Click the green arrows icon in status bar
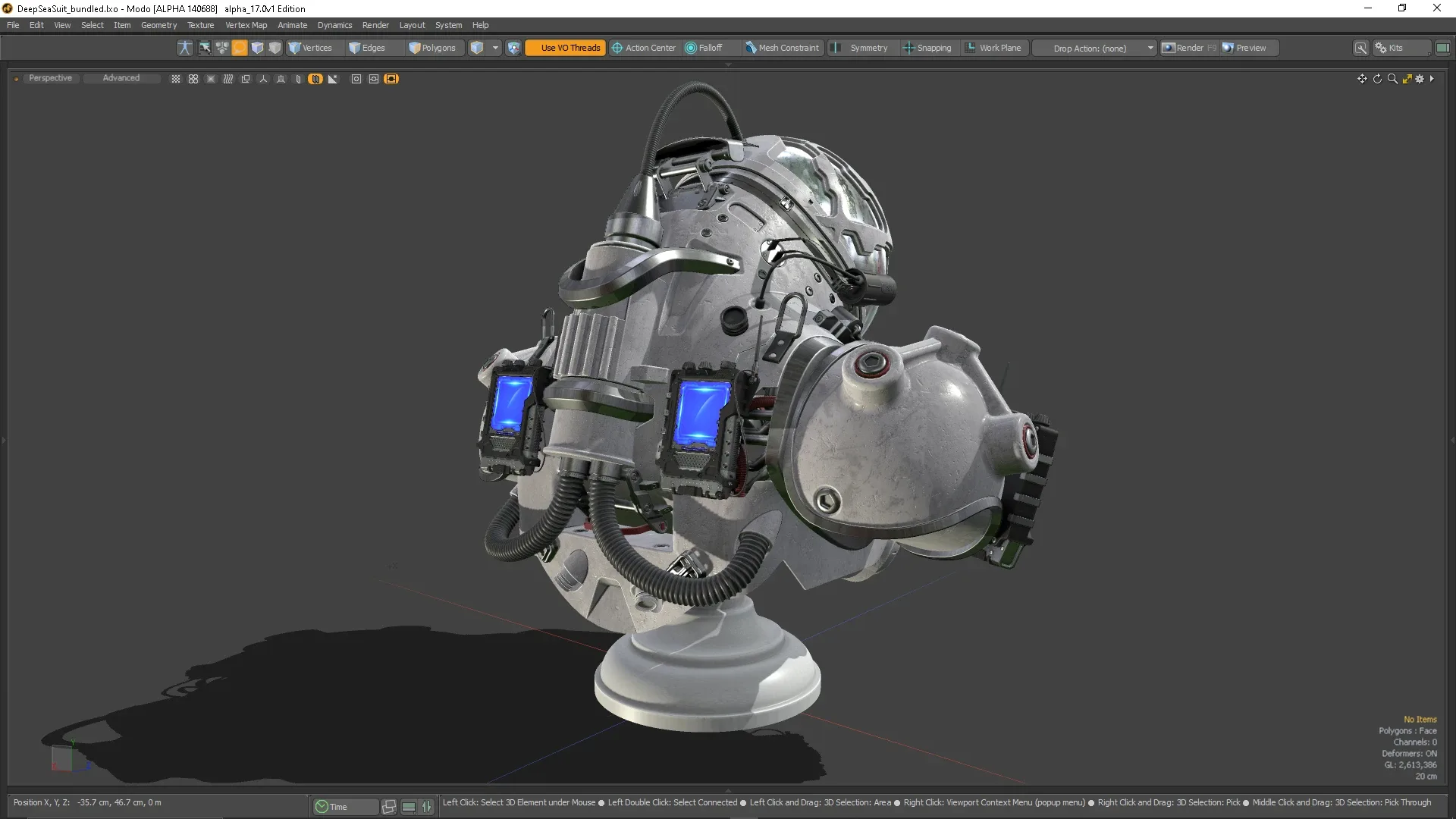This screenshot has width=1456, height=819. [x=427, y=807]
